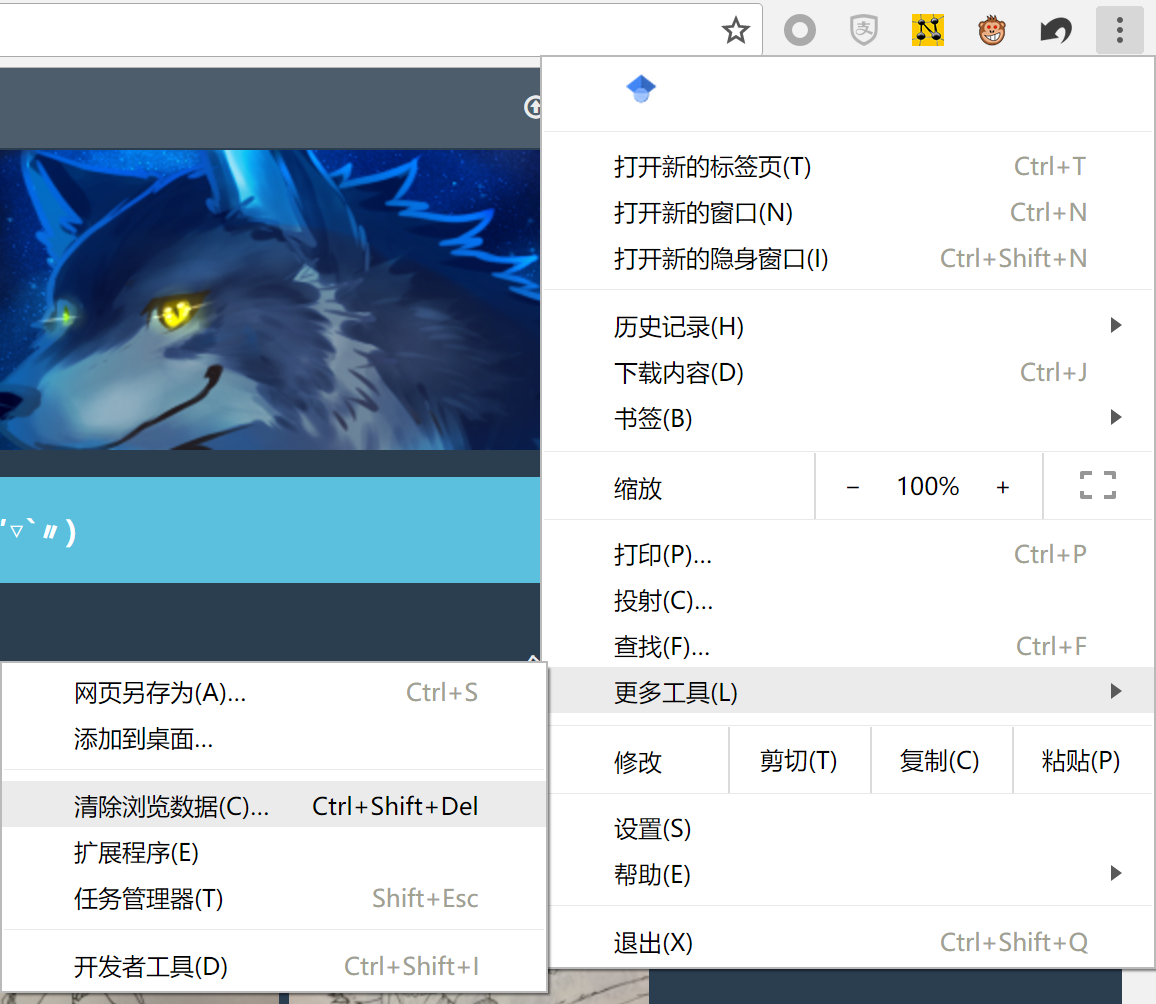
Task: Toggle fullscreen mode icon in zoom row
Action: [1097, 486]
